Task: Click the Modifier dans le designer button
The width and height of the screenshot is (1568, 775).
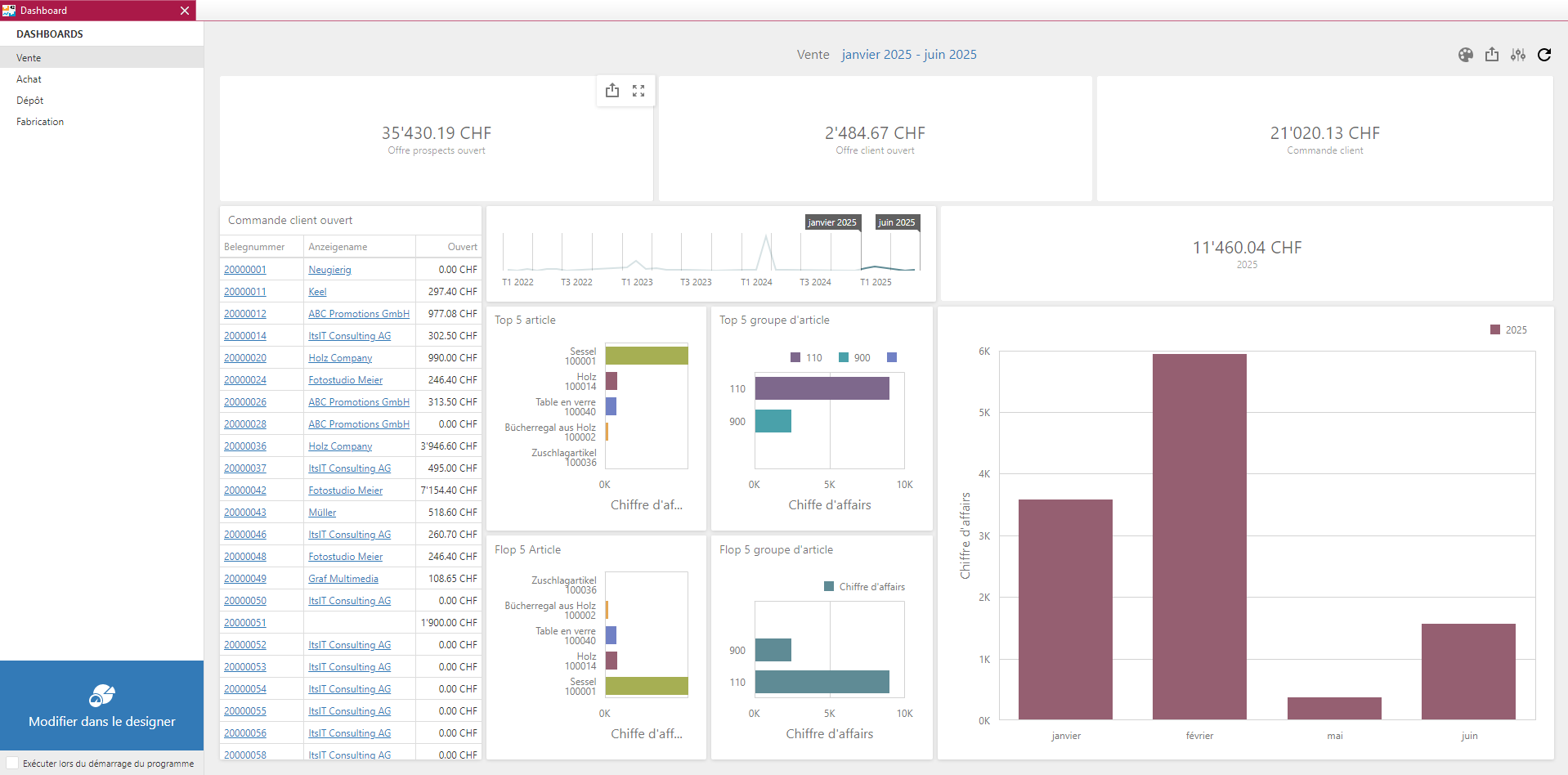Action: [101, 721]
